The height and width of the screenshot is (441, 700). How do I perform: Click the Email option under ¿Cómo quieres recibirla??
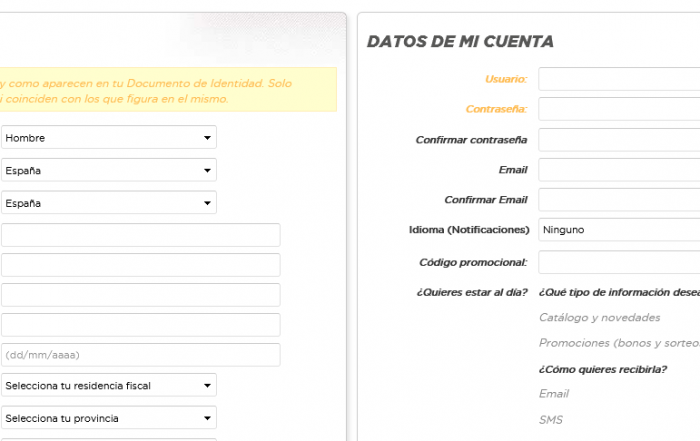click(554, 393)
